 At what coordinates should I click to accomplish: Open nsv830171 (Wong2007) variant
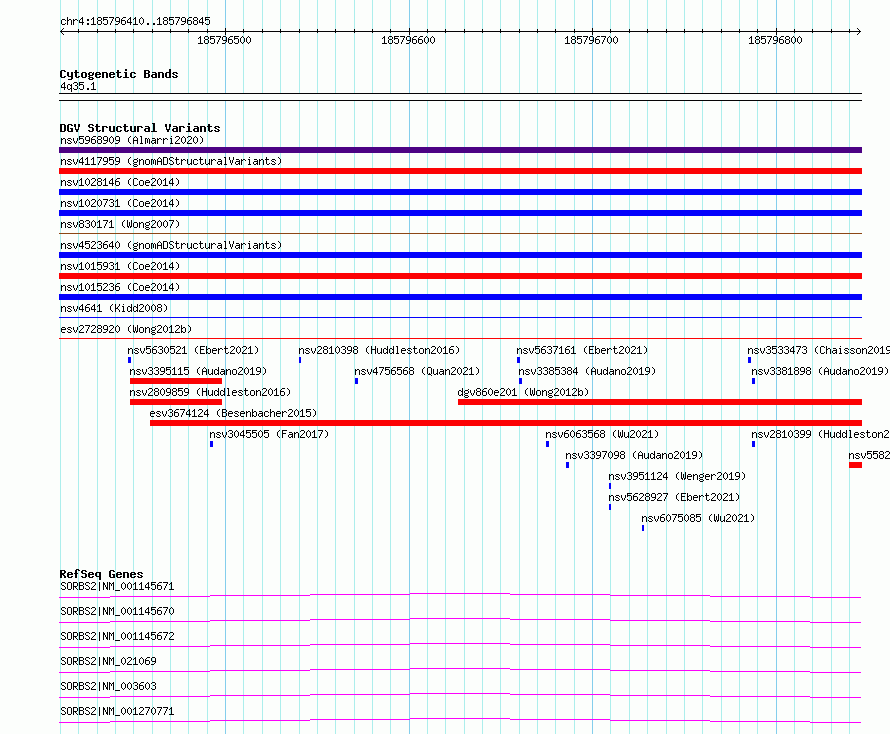tap(120, 224)
